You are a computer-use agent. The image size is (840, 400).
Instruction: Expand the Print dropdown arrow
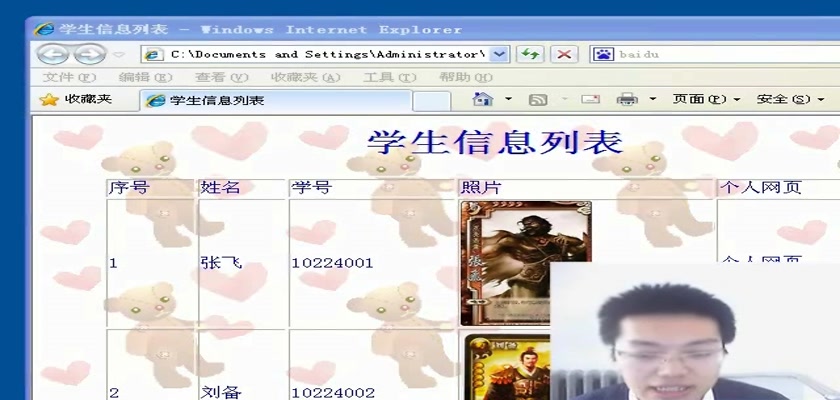coord(652,99)
